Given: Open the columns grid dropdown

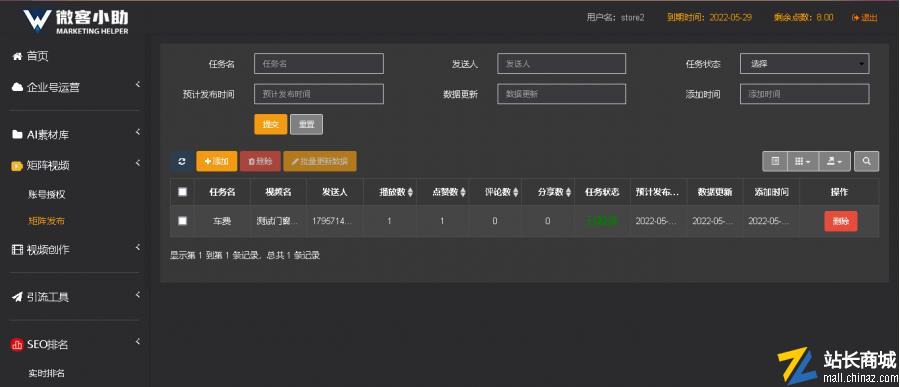Looking at the screenshot, I should [x=802, y=162].
